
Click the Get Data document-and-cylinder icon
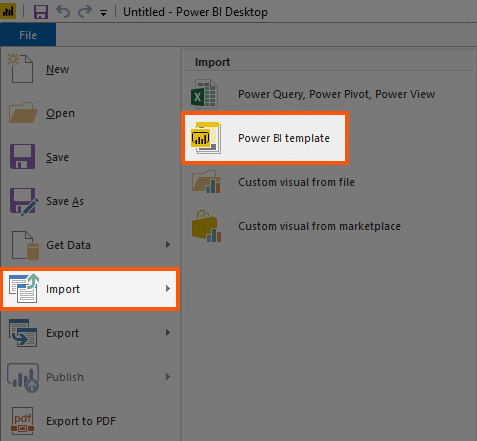coord(25,245)
